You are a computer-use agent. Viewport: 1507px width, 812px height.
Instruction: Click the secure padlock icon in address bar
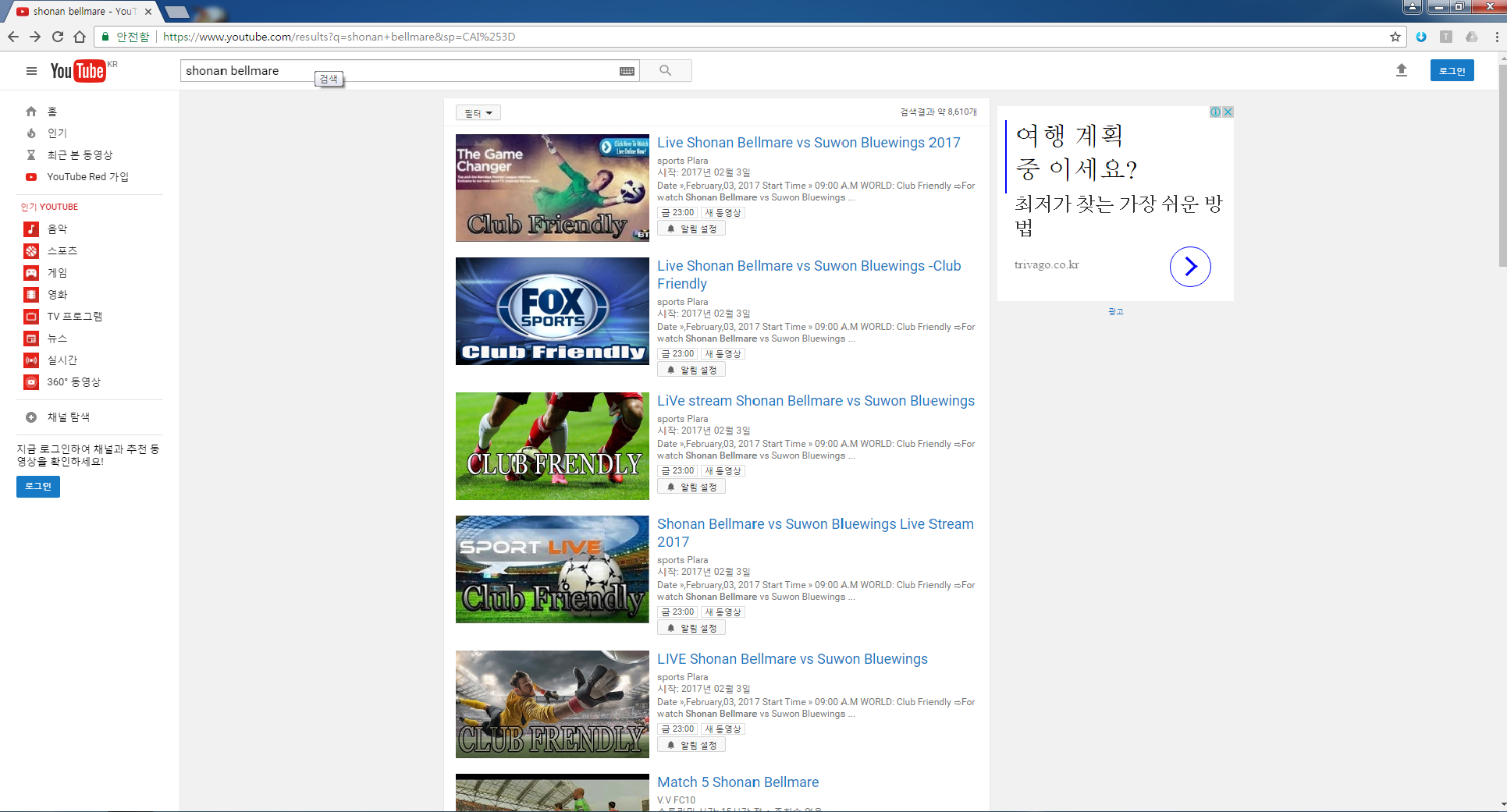[105, 37]
